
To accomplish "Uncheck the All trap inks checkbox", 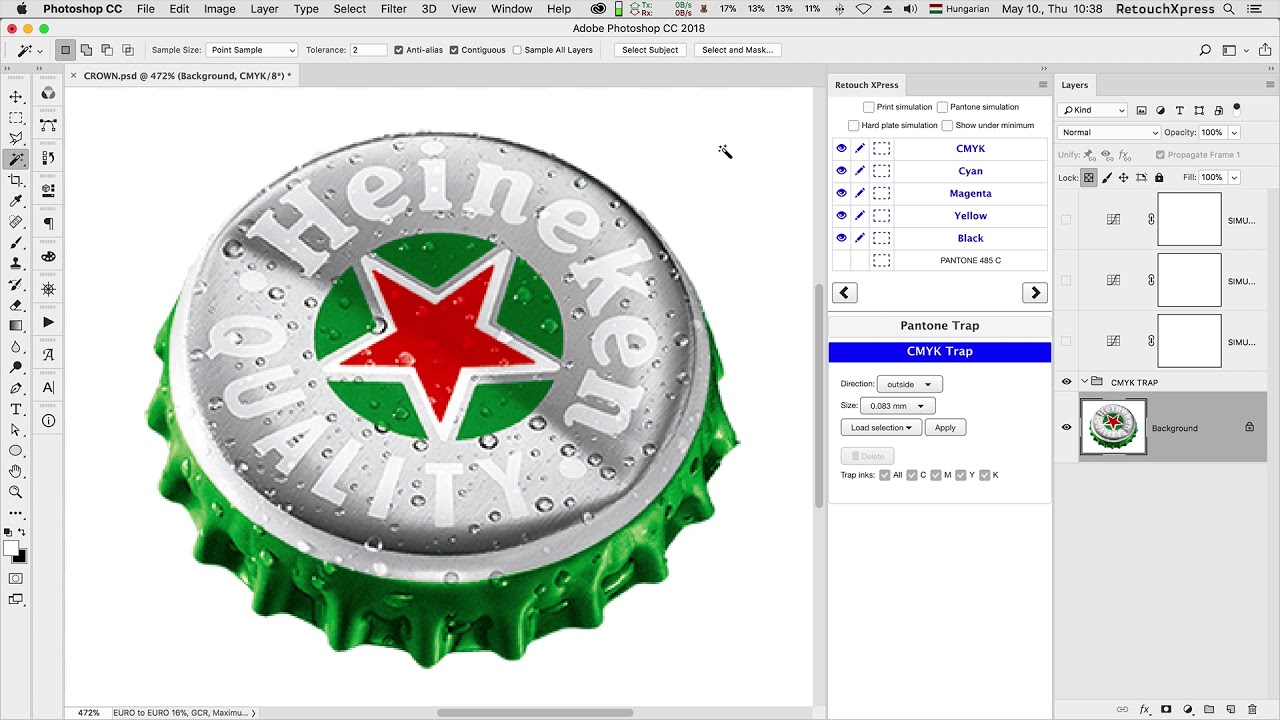I will 884,475.
